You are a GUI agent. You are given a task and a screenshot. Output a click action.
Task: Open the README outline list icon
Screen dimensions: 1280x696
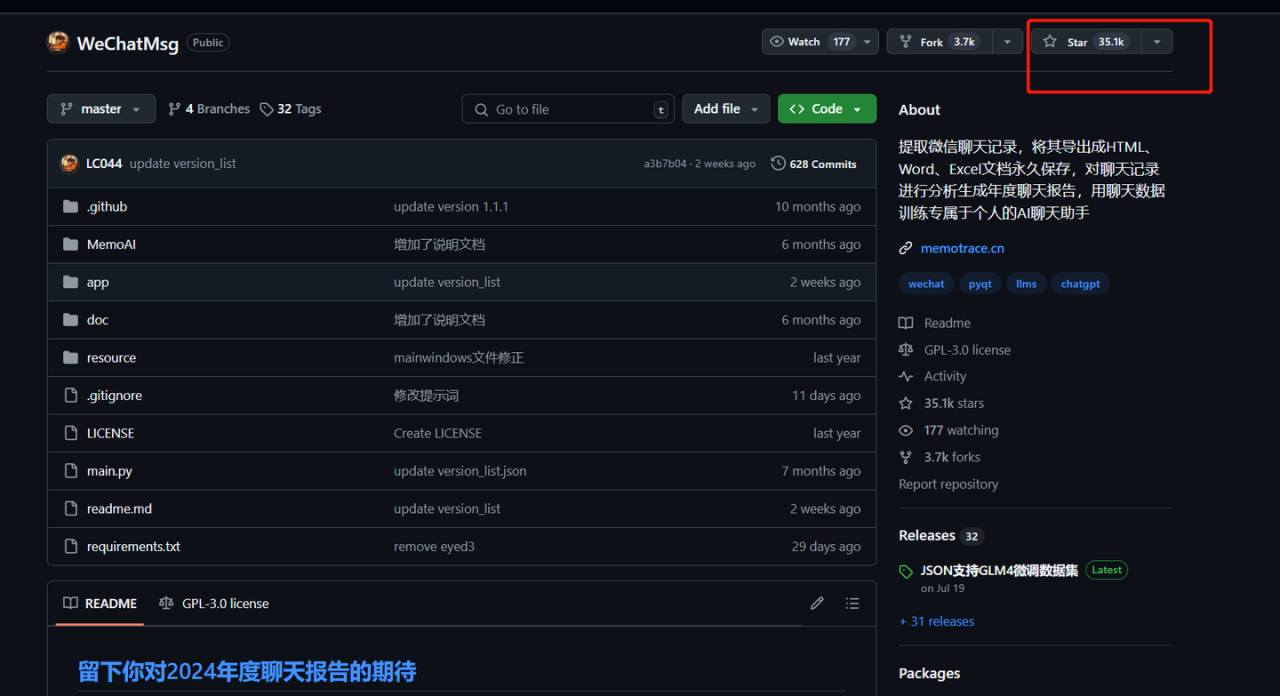click(x=852, y=603)
